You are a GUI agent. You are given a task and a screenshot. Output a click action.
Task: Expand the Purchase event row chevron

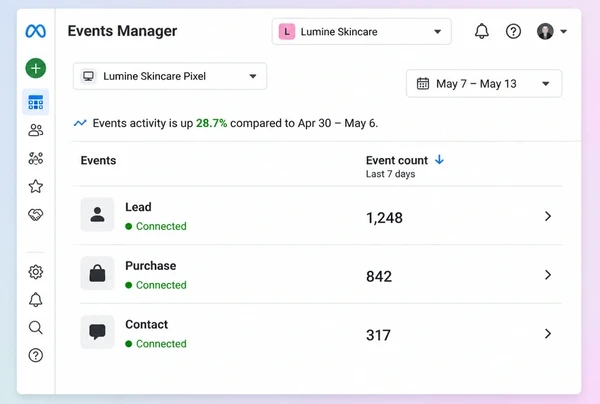(548, 275)
